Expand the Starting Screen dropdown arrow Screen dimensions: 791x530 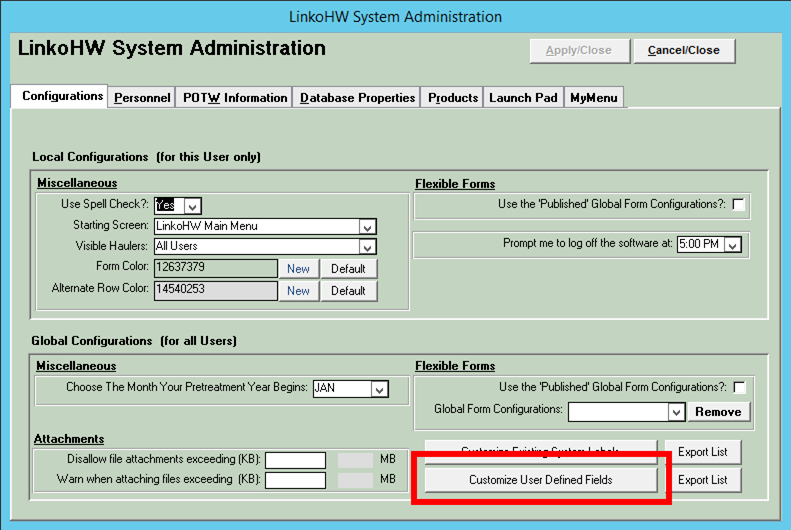(367, 227)
